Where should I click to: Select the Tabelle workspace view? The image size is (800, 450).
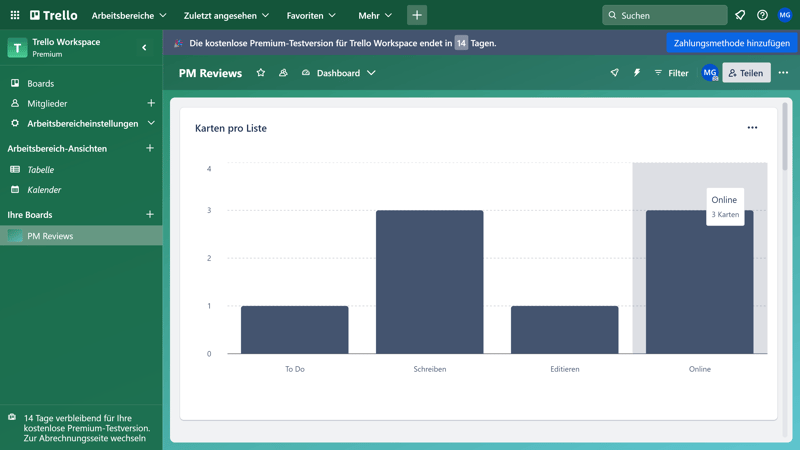(40, 170)
